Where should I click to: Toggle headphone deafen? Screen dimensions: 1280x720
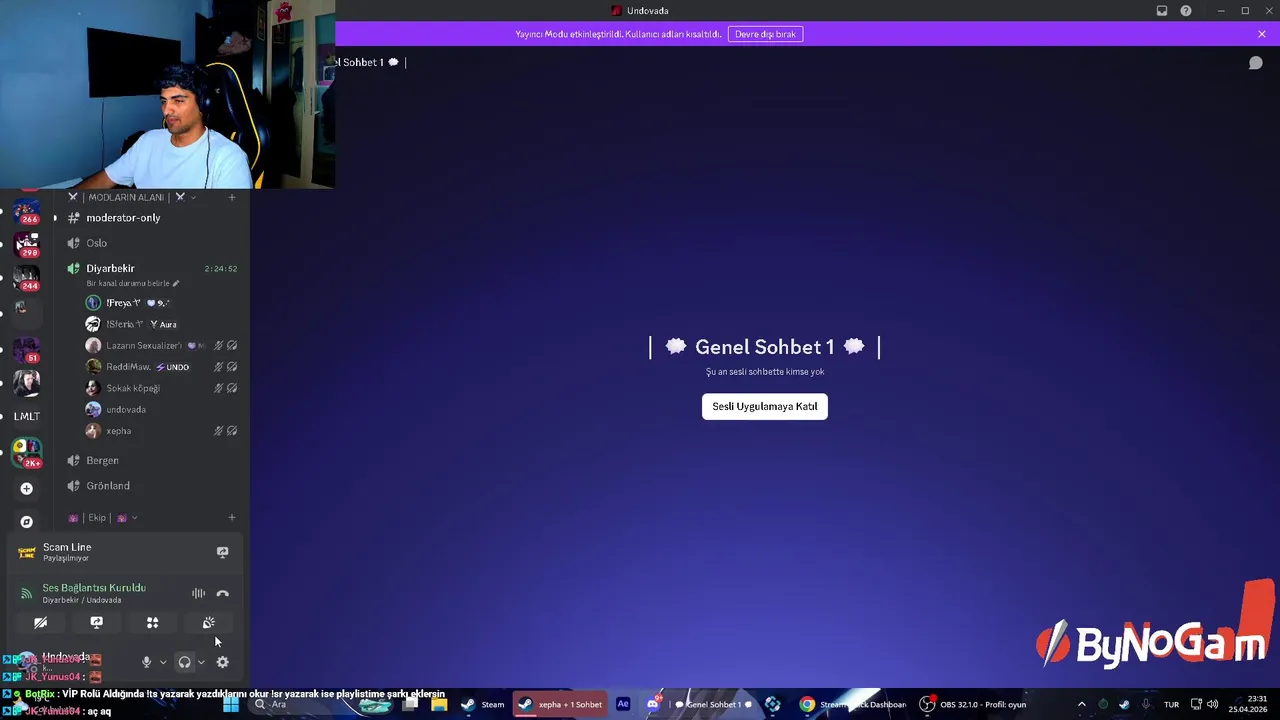[x=184, y=662]
